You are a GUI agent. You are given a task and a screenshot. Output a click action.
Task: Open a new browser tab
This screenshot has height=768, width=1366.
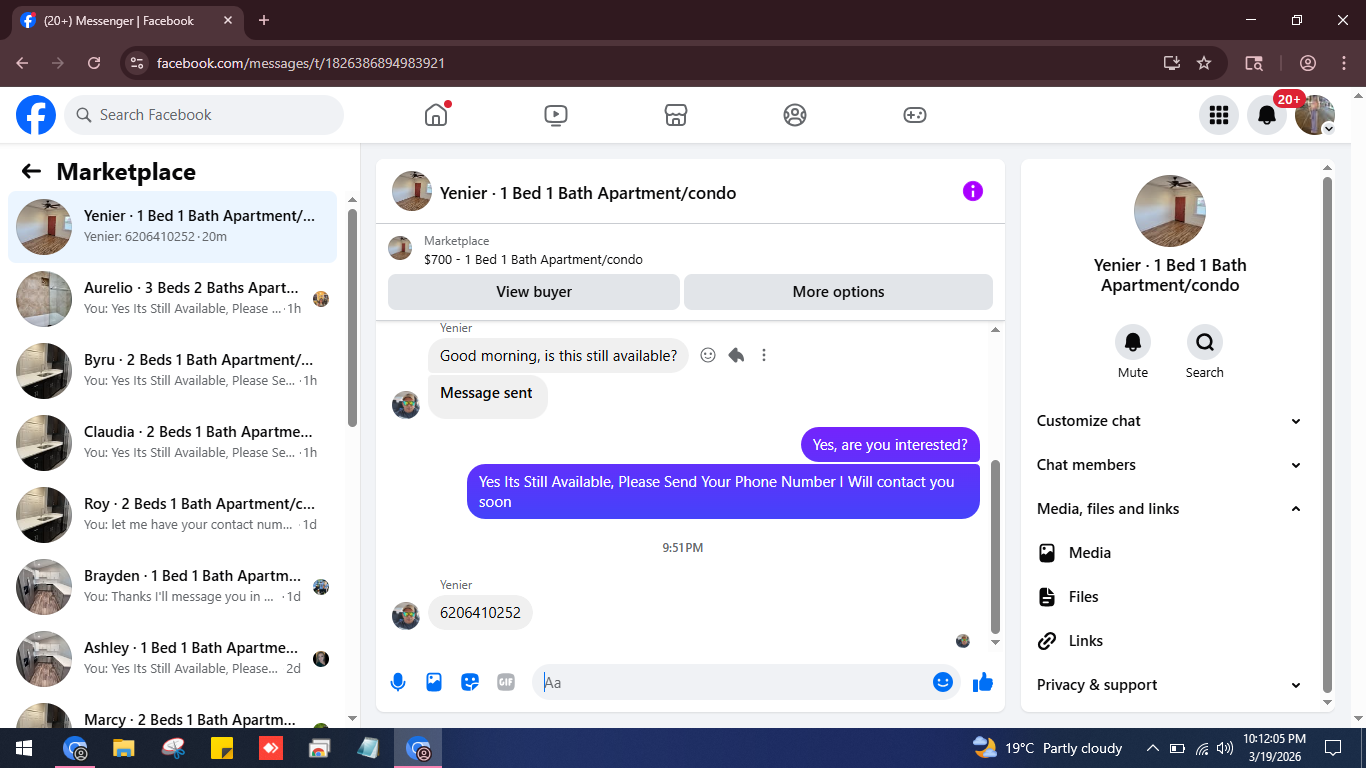click(264, 20)
